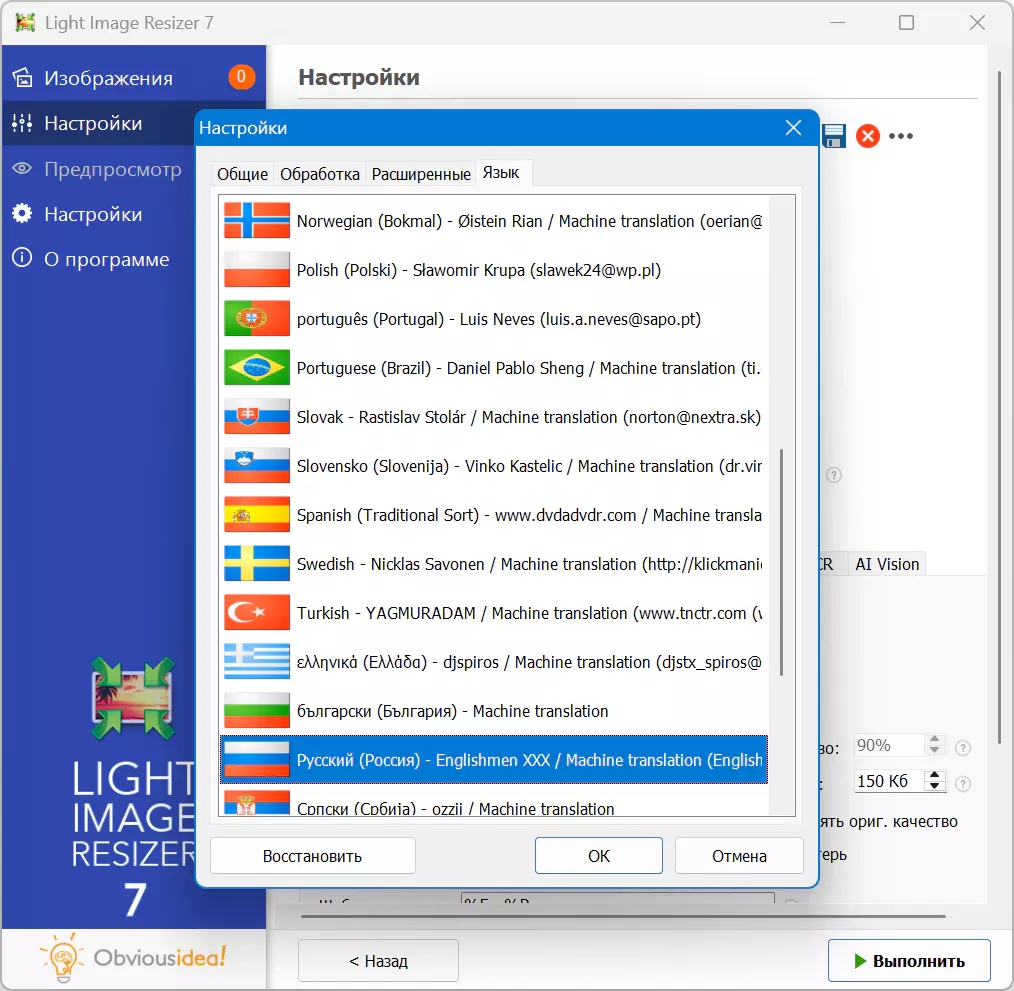Select Swedish language row
Viewport: 1014px width, 991px height.
[x=494, y=563]
